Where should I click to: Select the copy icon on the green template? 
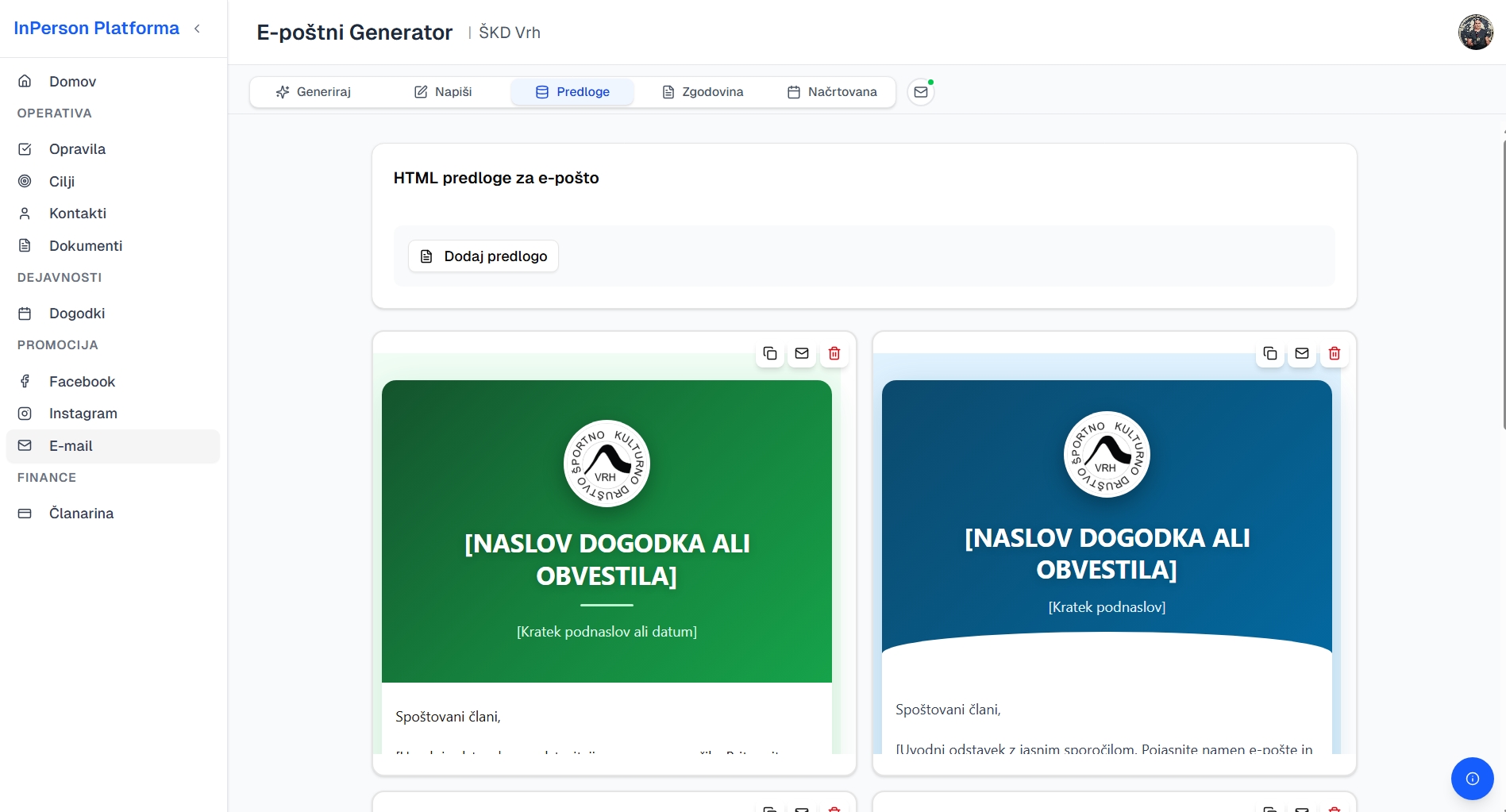[x=769, y=354]
